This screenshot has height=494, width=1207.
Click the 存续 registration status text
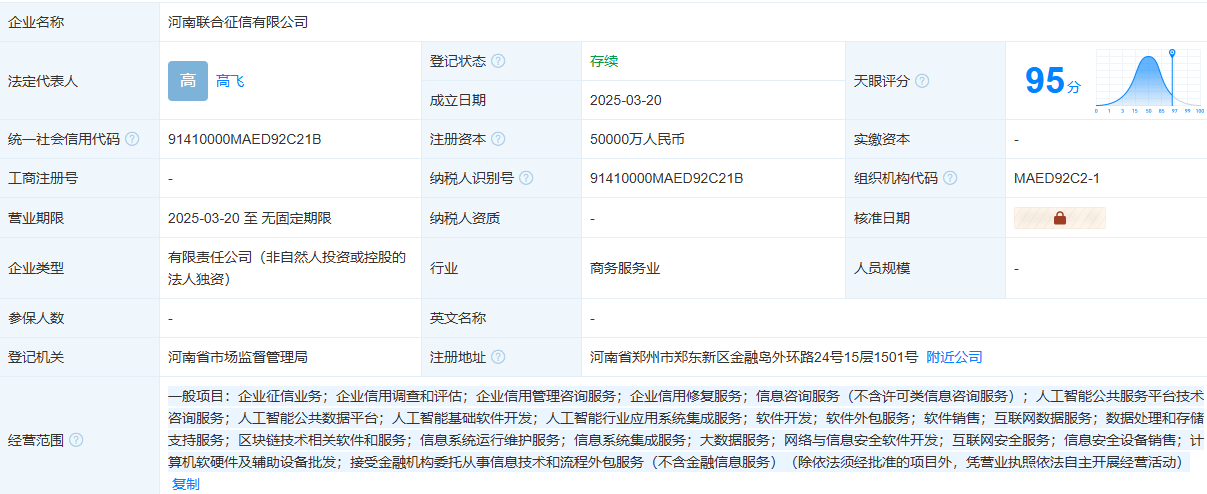[x=604, y=61]
